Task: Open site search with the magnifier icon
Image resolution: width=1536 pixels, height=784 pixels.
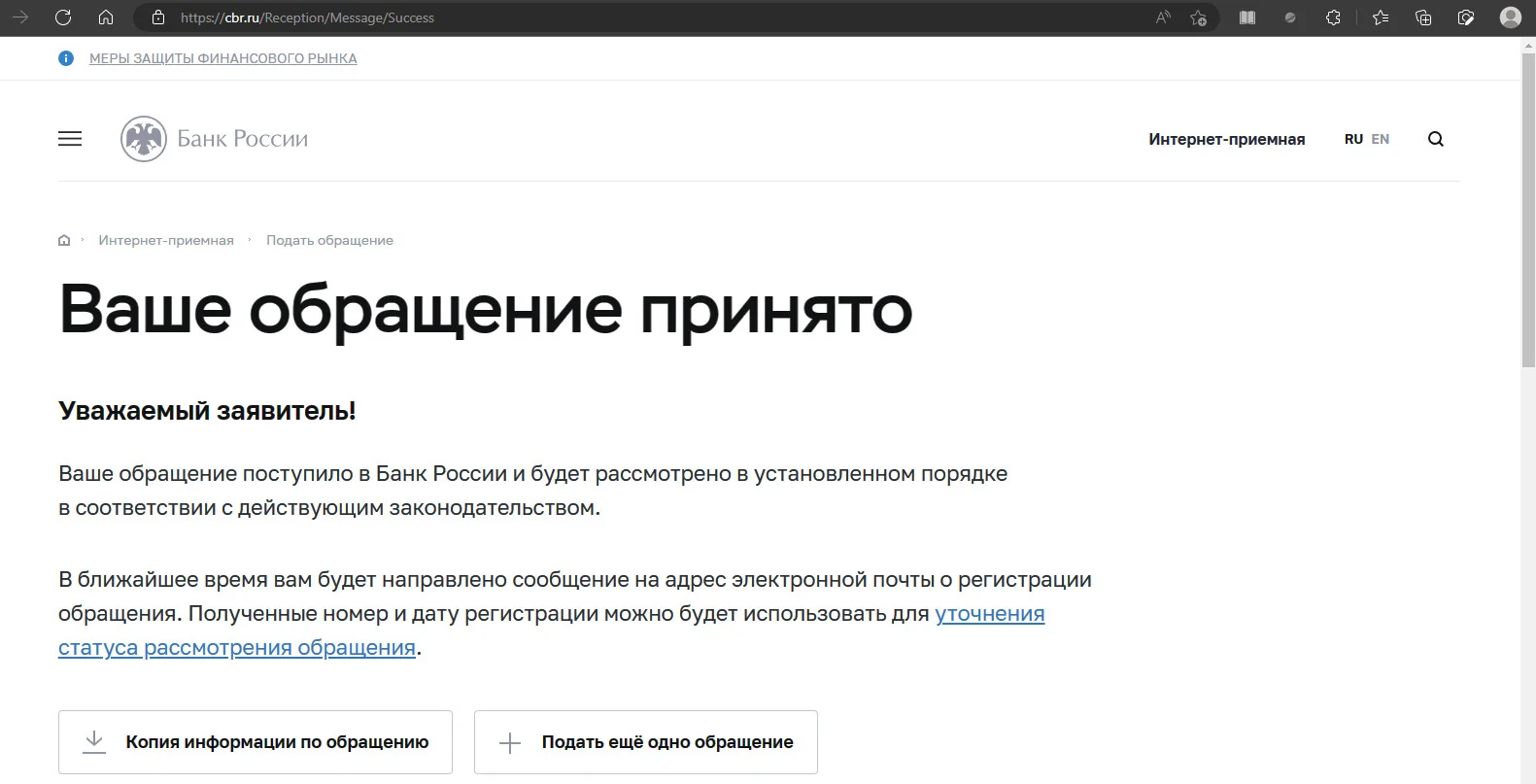Action: click(1436, 139)
